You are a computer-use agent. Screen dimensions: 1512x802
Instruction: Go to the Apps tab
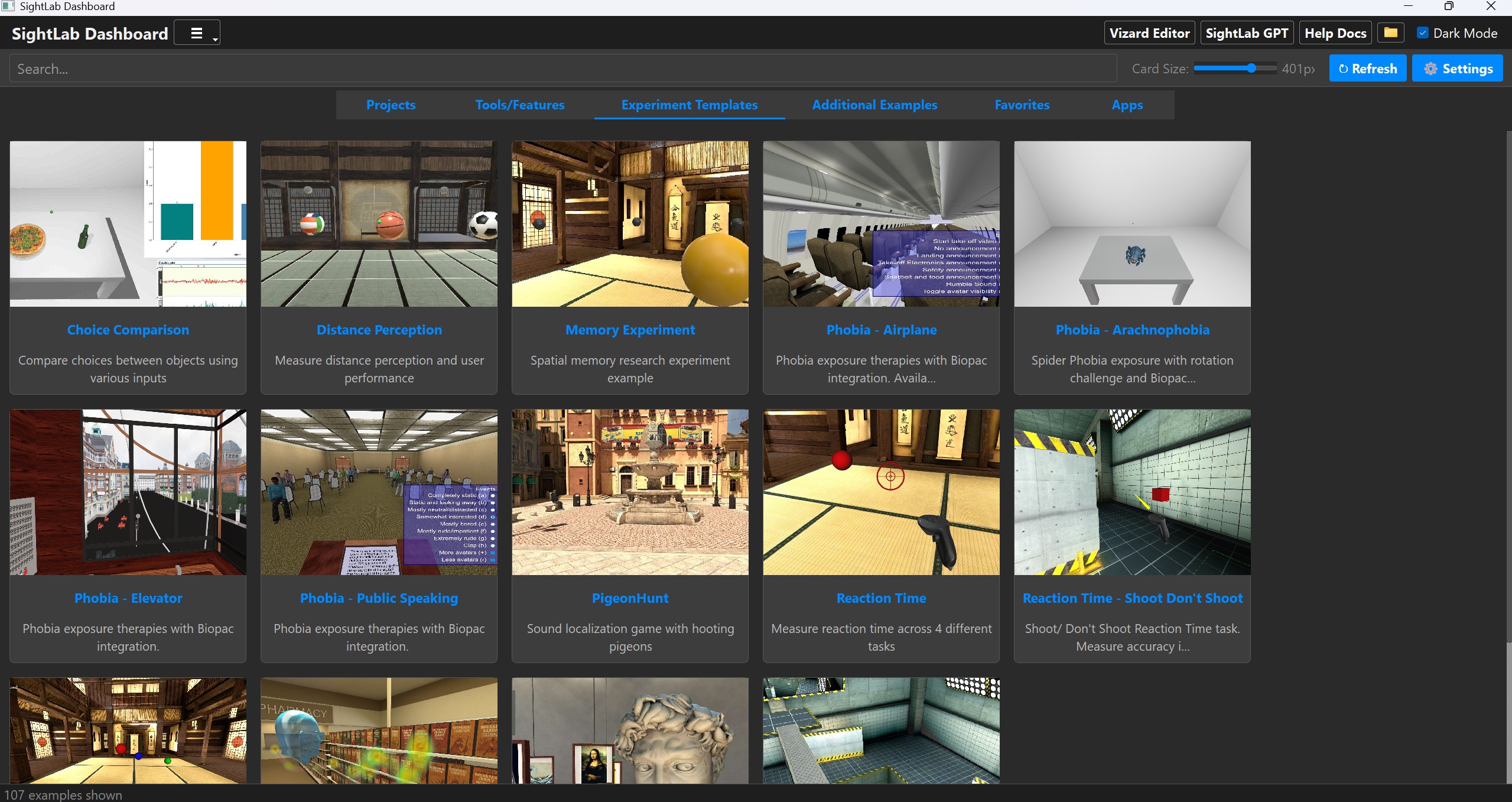point(1127,105)
